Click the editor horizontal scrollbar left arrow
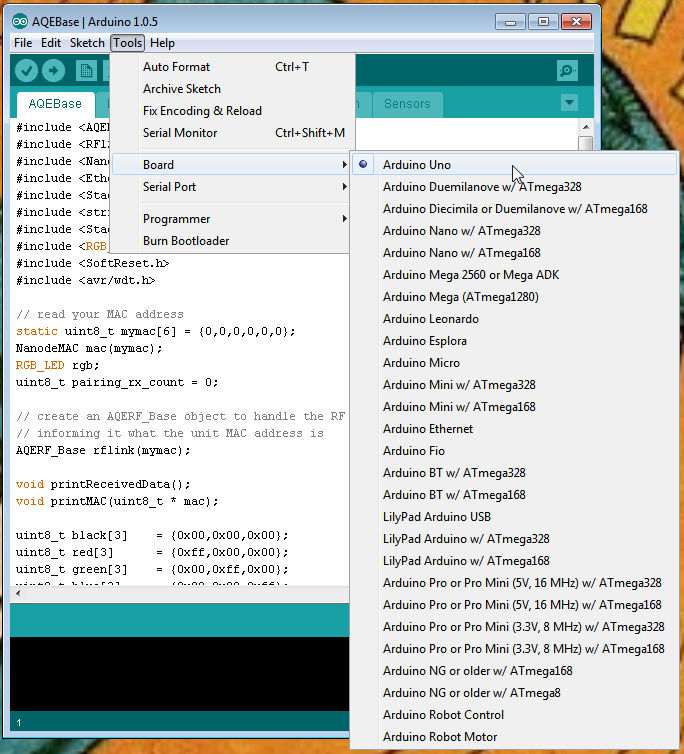 [x=18, y=593]
